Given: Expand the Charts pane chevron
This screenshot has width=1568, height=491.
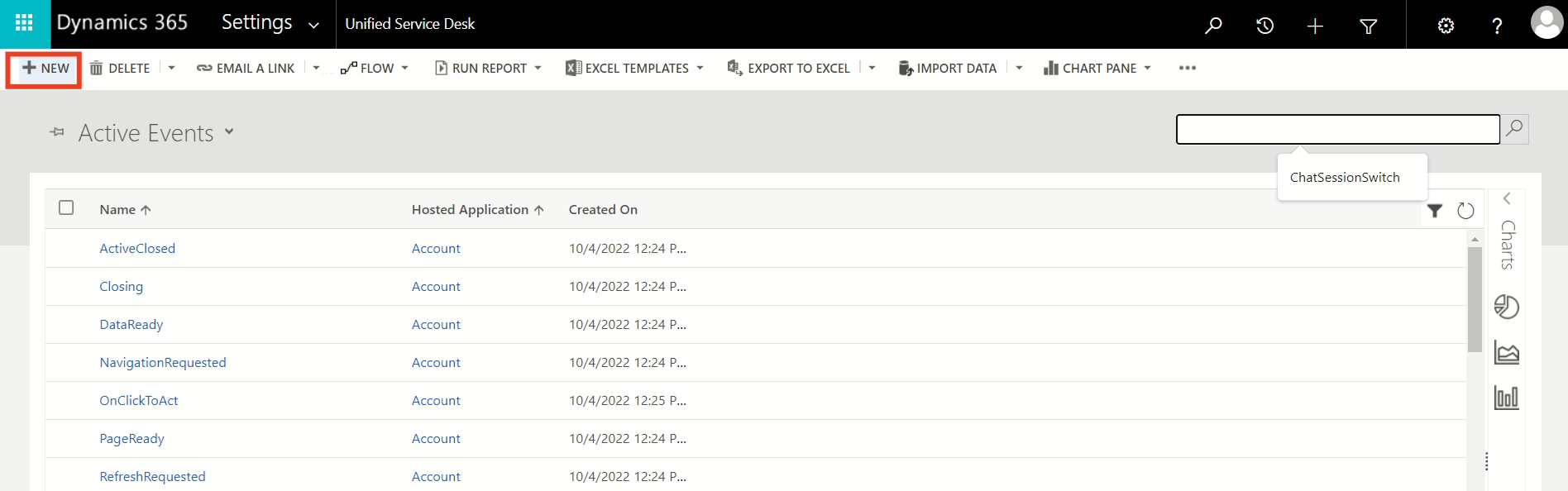Looking at the screenshot, I should 1507,198.
